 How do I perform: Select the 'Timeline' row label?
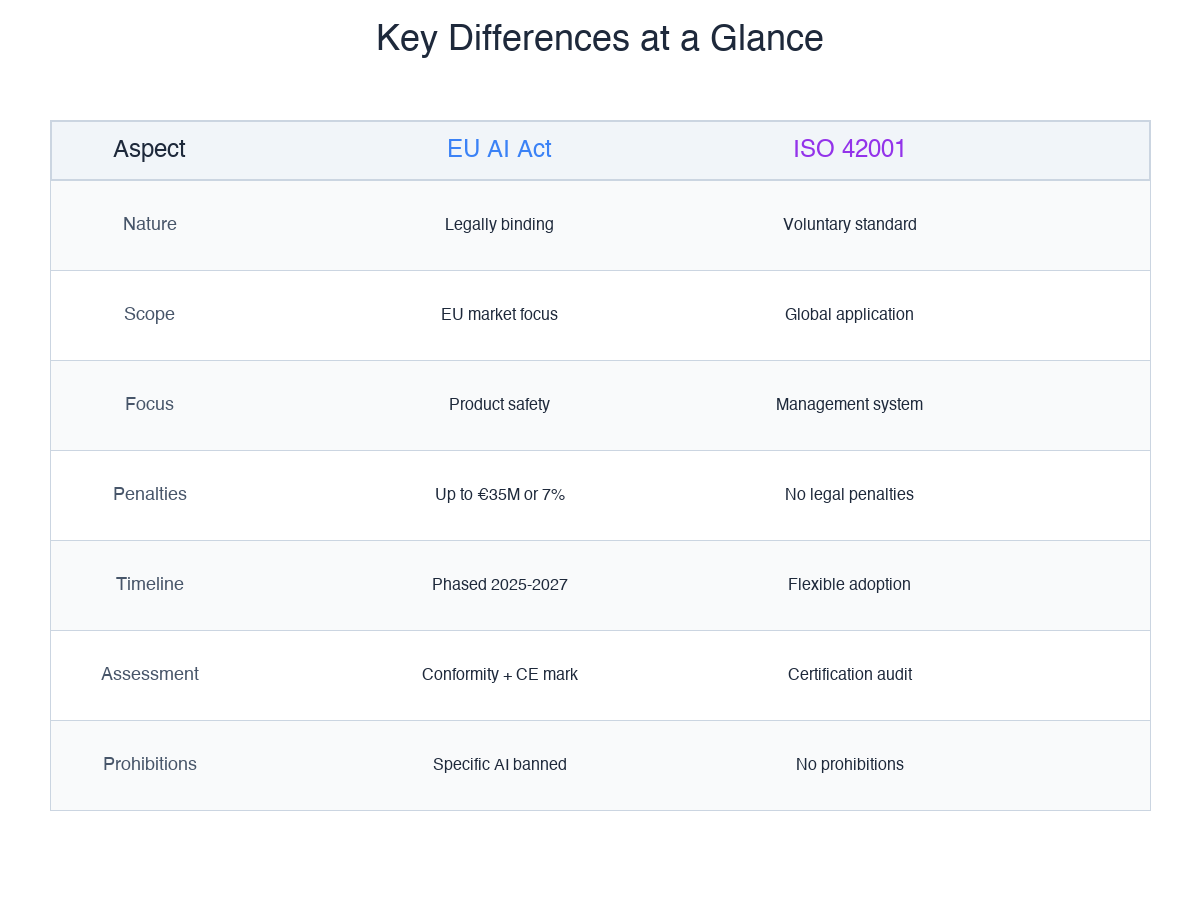[149, 584]
